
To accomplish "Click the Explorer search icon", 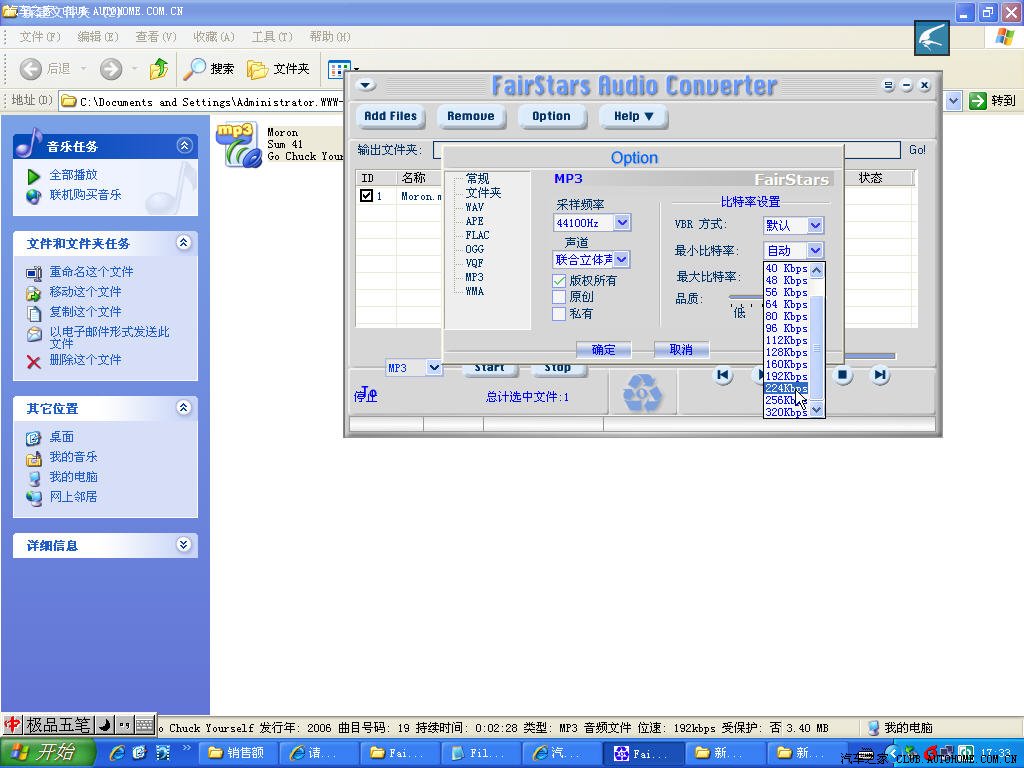I will (x=194, y=69).
